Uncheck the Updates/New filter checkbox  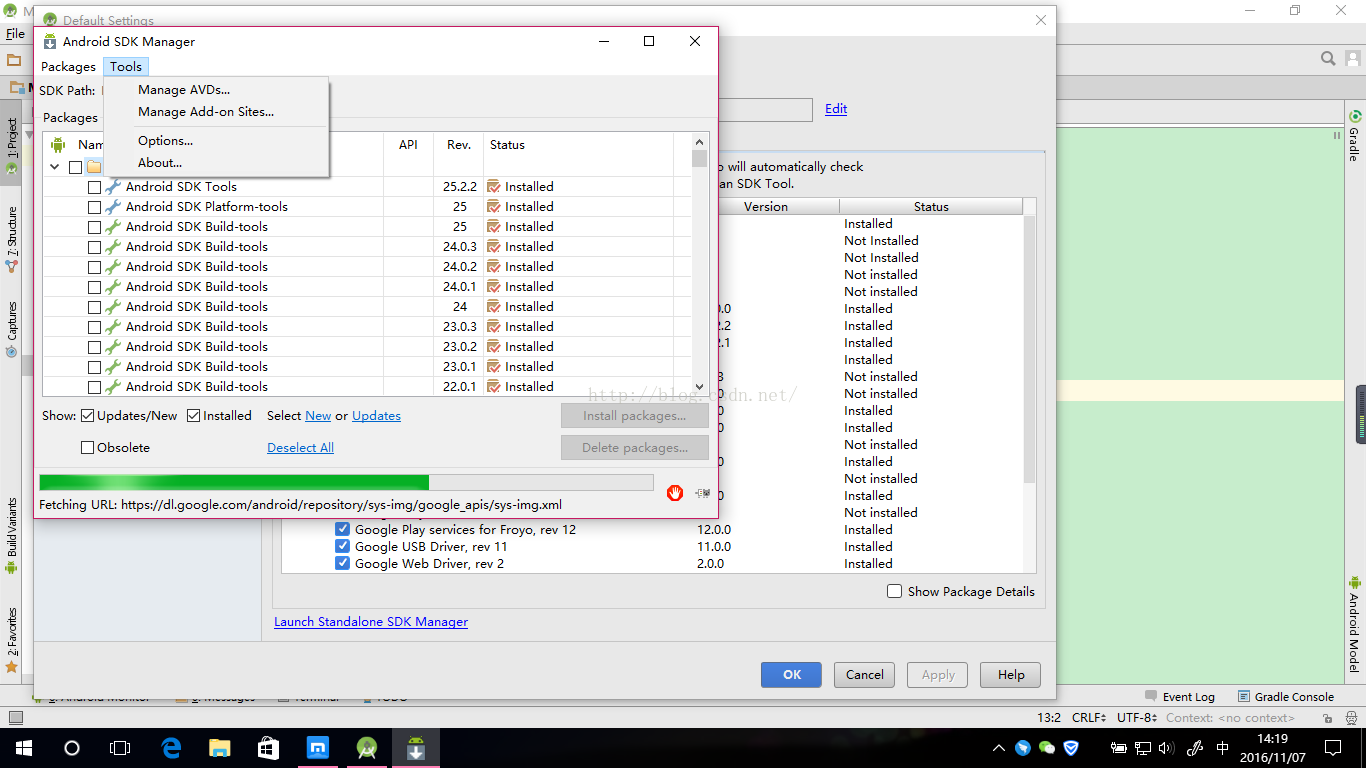[88, 416]
